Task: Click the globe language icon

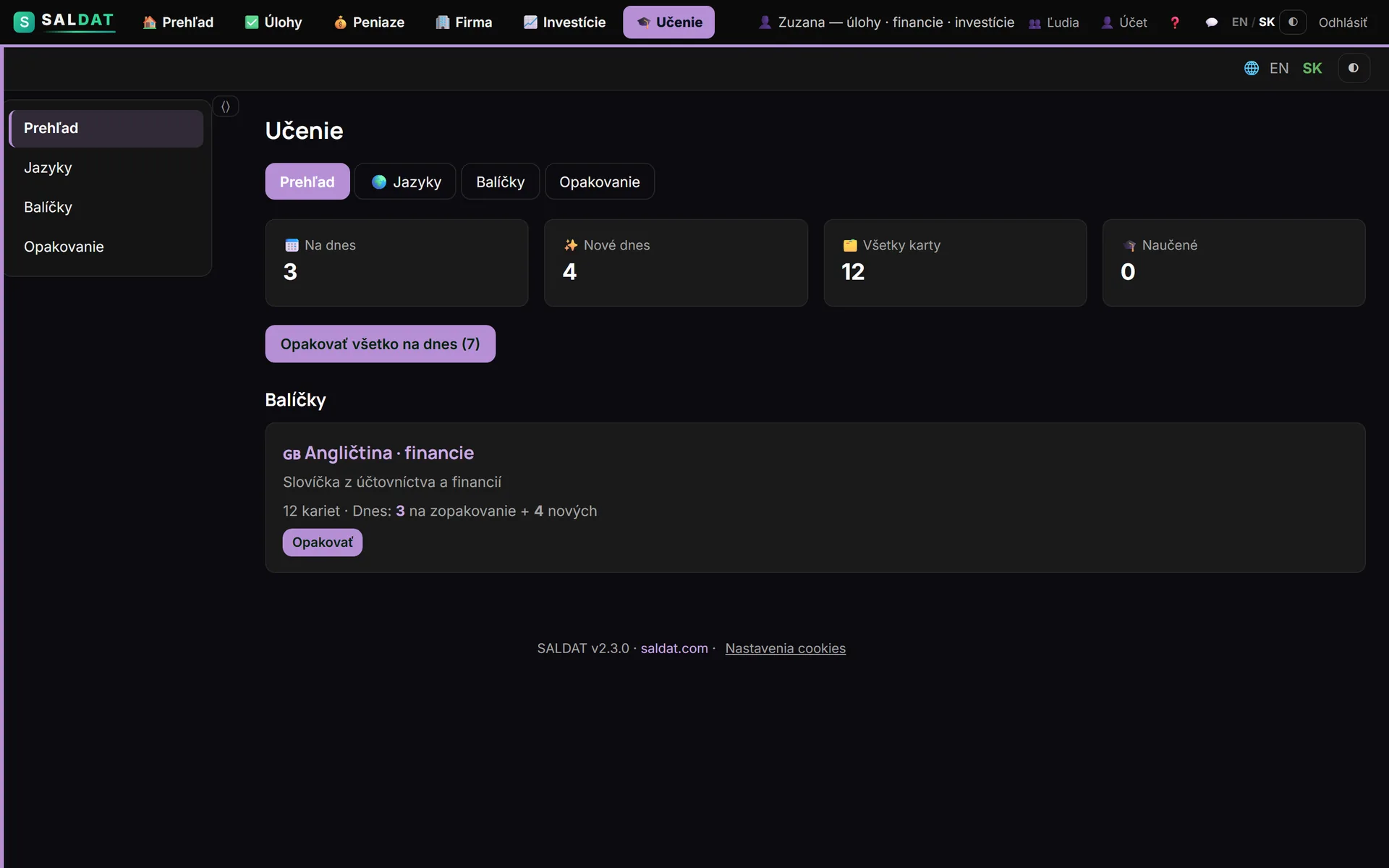Action: click(1252, 68)
